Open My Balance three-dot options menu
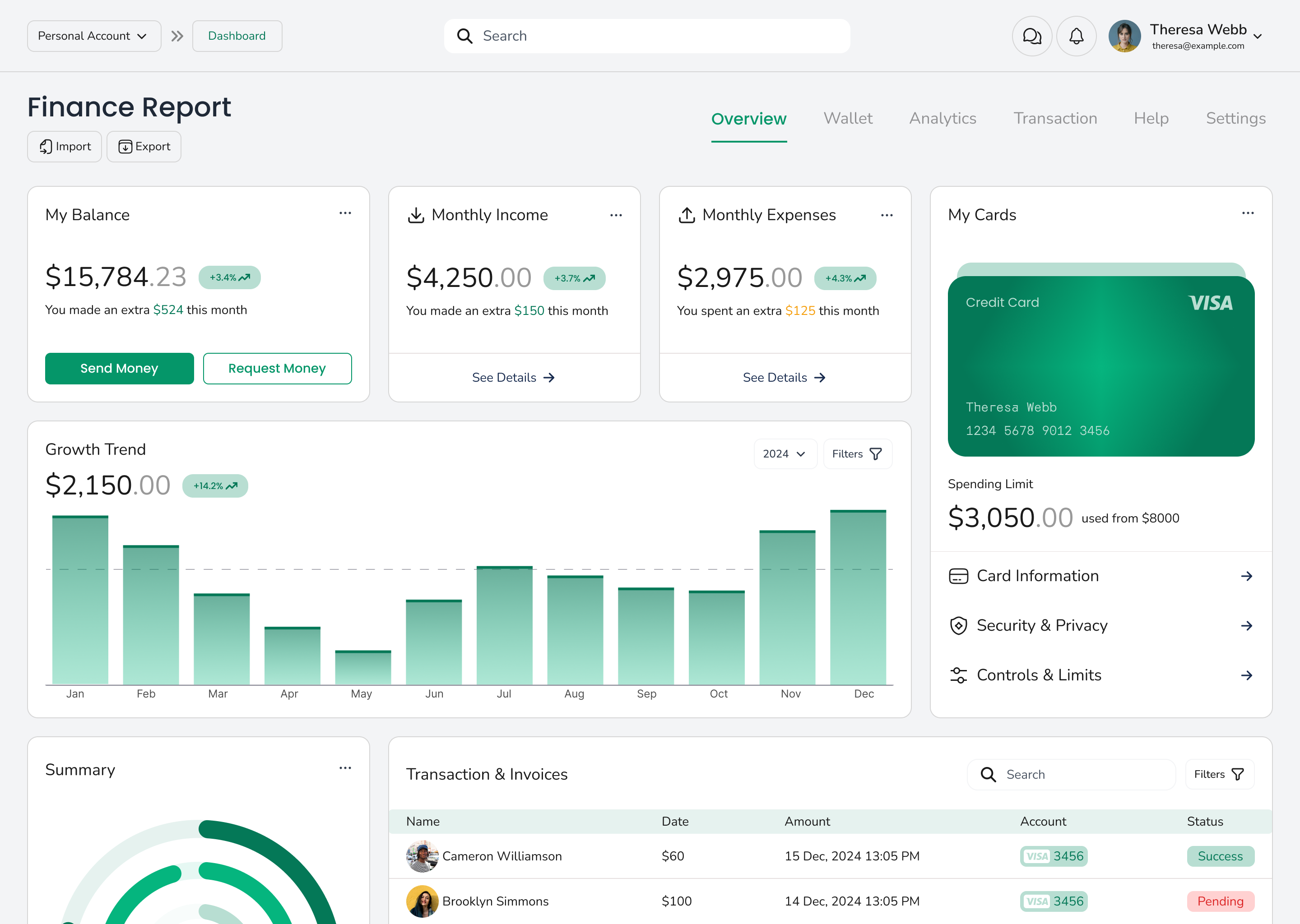The width and height of the screenshot is (1300, 924). point(345,213)
